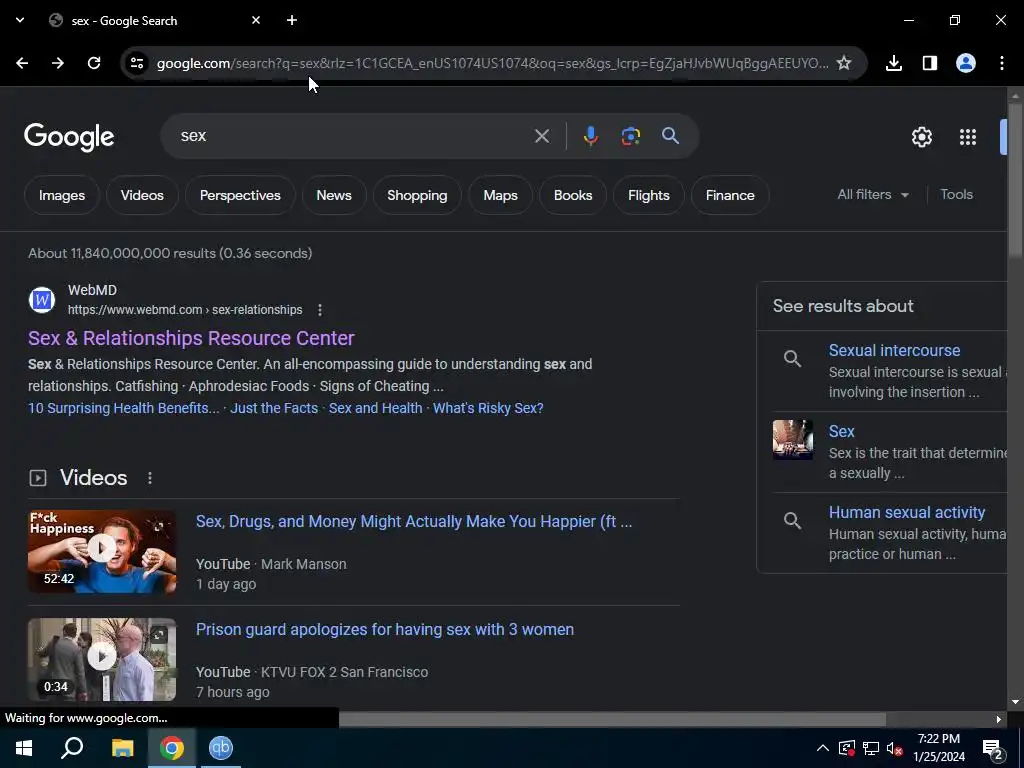Viewport: 1024px width, 768px height.
Task: Open the Just the Facts sitelink
Action: pos(274,408)
